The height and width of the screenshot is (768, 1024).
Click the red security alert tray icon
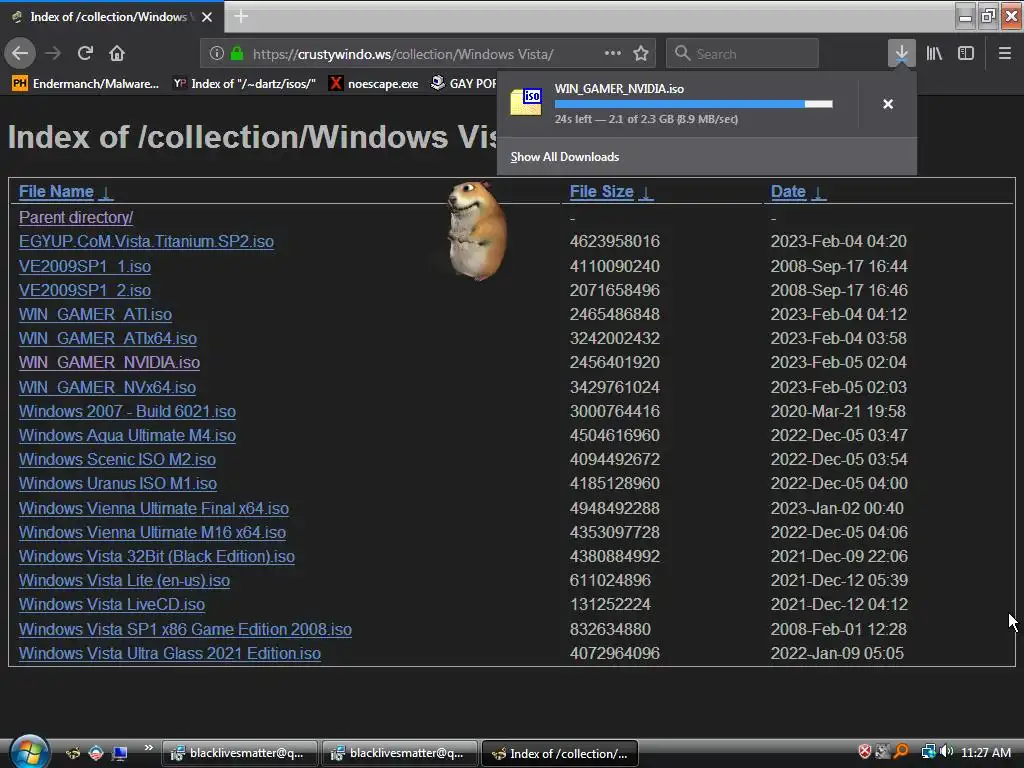click(864, 752)
